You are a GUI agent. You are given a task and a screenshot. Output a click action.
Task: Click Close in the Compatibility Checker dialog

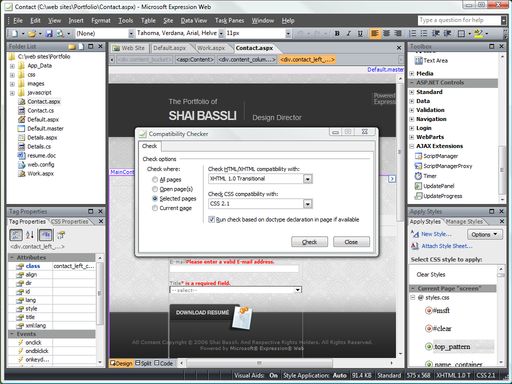(351, 242)
